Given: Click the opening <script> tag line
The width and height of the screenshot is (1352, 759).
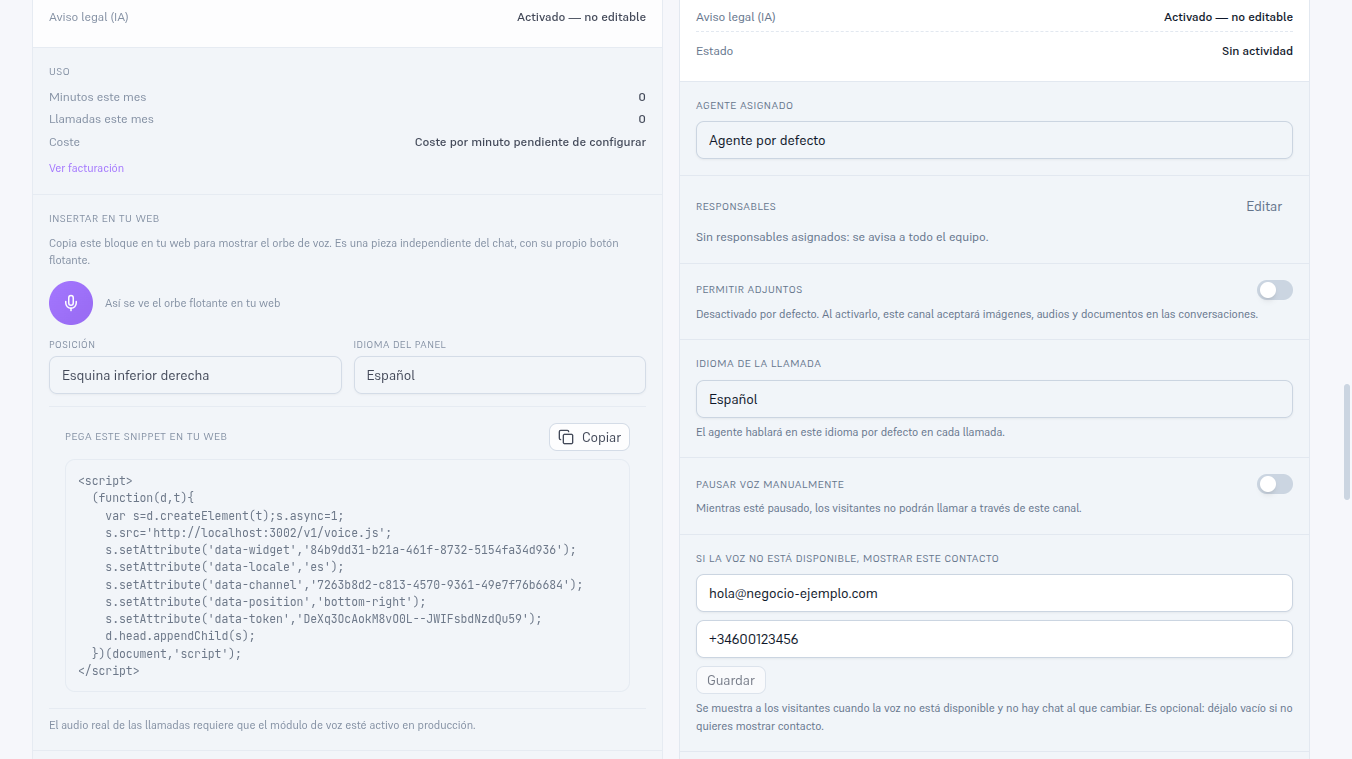Looking at the screenshot, I should click(105, 481).
